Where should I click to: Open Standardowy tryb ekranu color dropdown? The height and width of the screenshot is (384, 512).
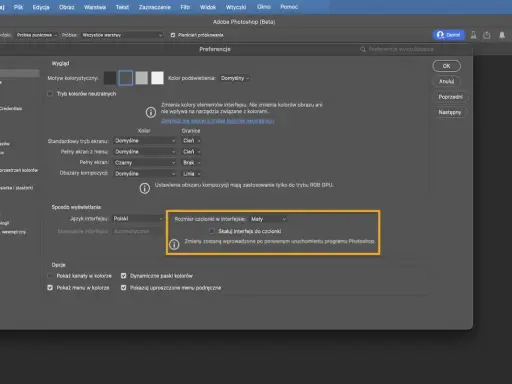[145, 141]
